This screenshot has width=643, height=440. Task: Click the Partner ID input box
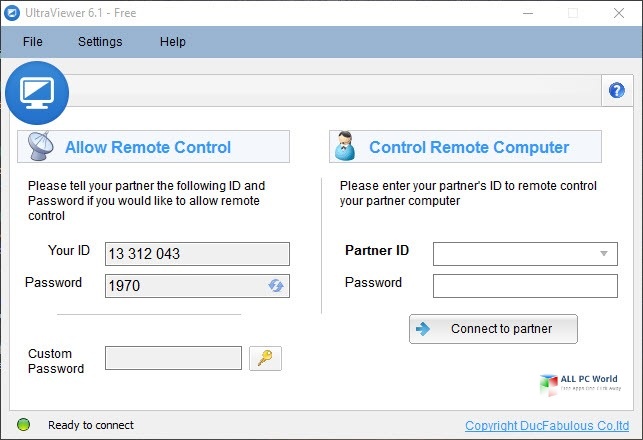pyautogui.click(x=525, y=254)
